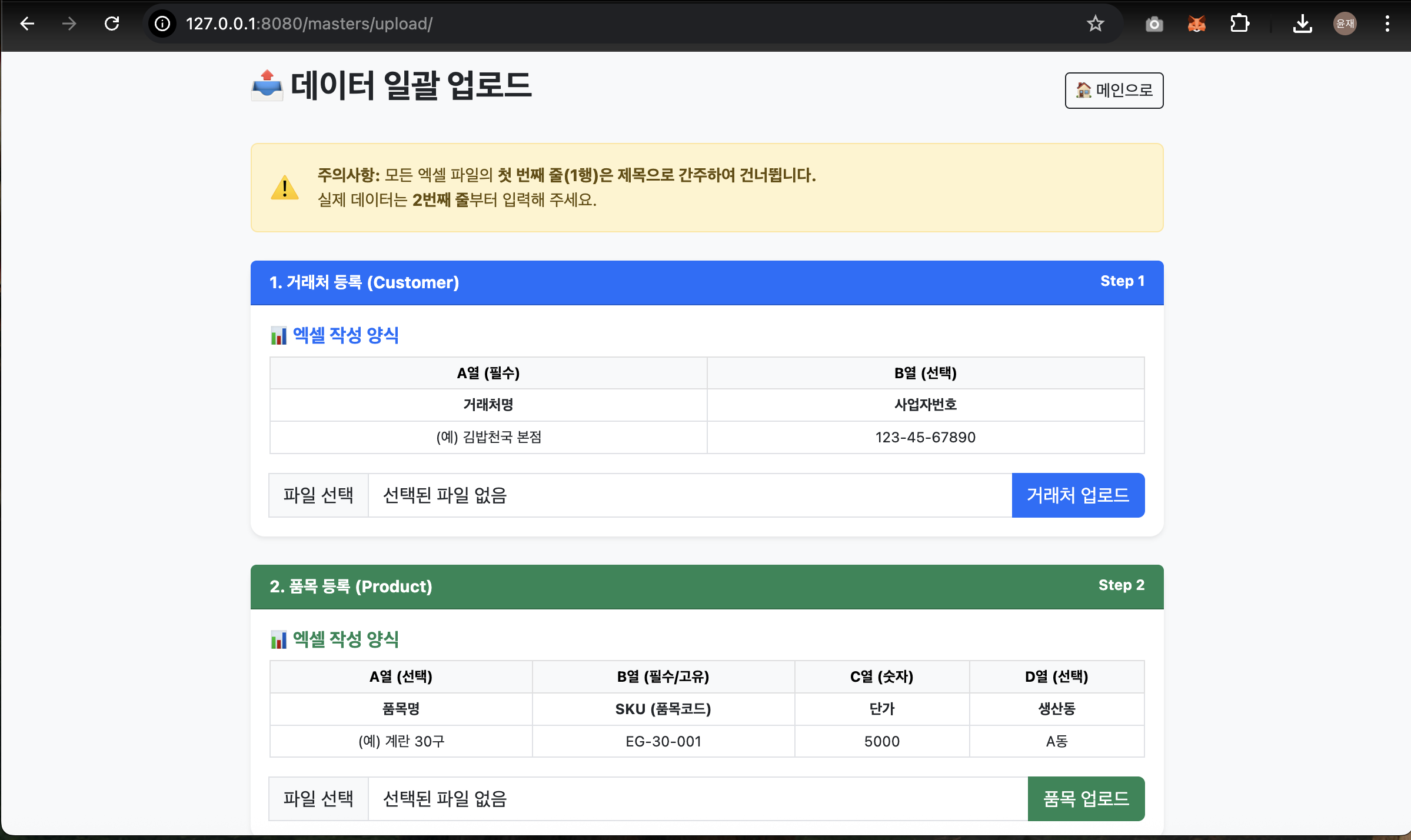Image resolution: width=1411 pixels, height=840 pixels.
Task: Open the MetaMask fox extension
Action: tap(1197, 24)
